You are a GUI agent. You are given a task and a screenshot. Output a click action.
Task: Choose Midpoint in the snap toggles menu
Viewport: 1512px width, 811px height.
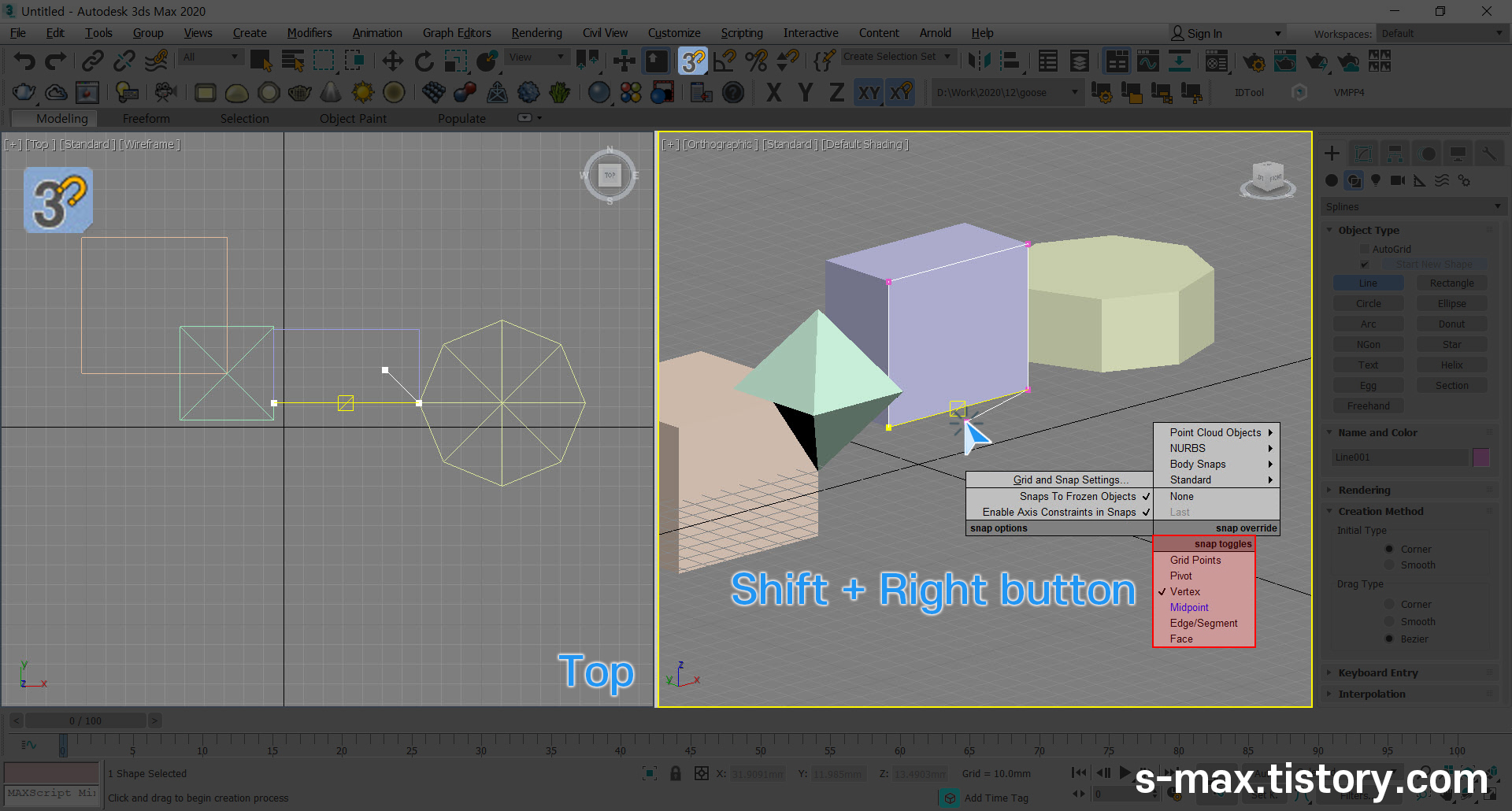point(1189,607)
